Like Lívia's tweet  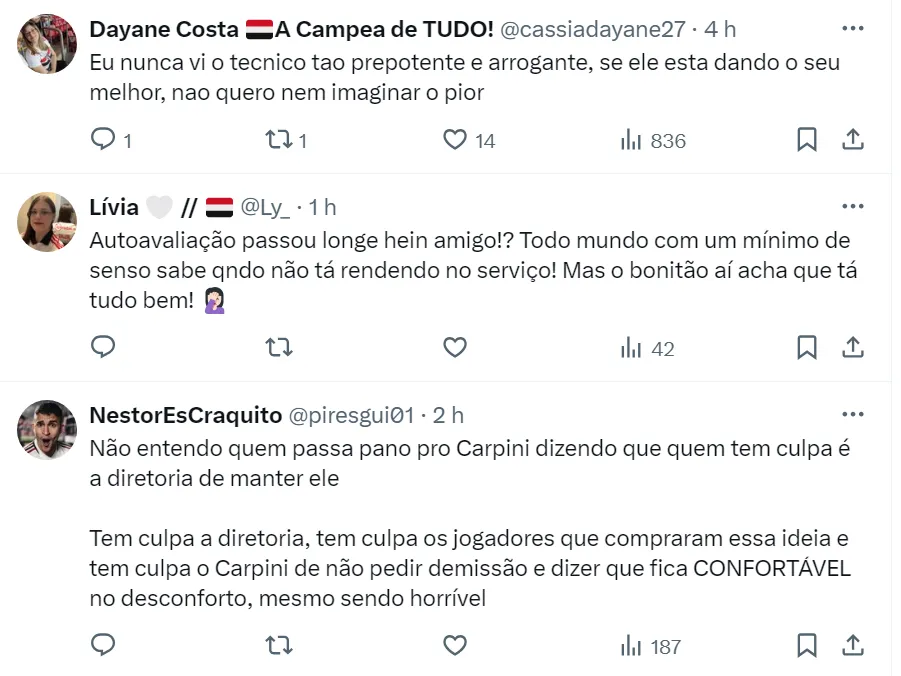[455, 347]
